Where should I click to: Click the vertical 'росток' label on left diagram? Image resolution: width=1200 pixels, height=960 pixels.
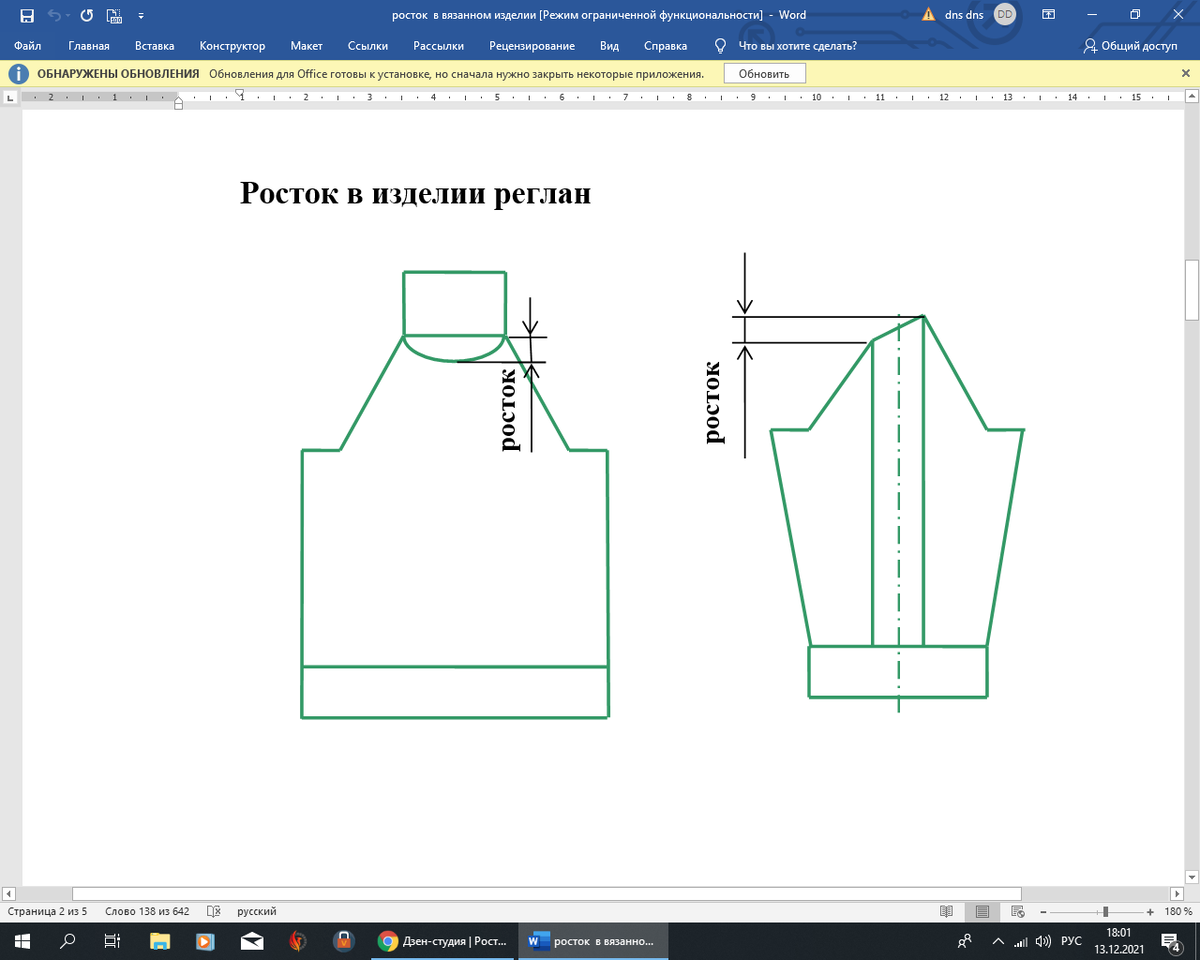[510, 409]
